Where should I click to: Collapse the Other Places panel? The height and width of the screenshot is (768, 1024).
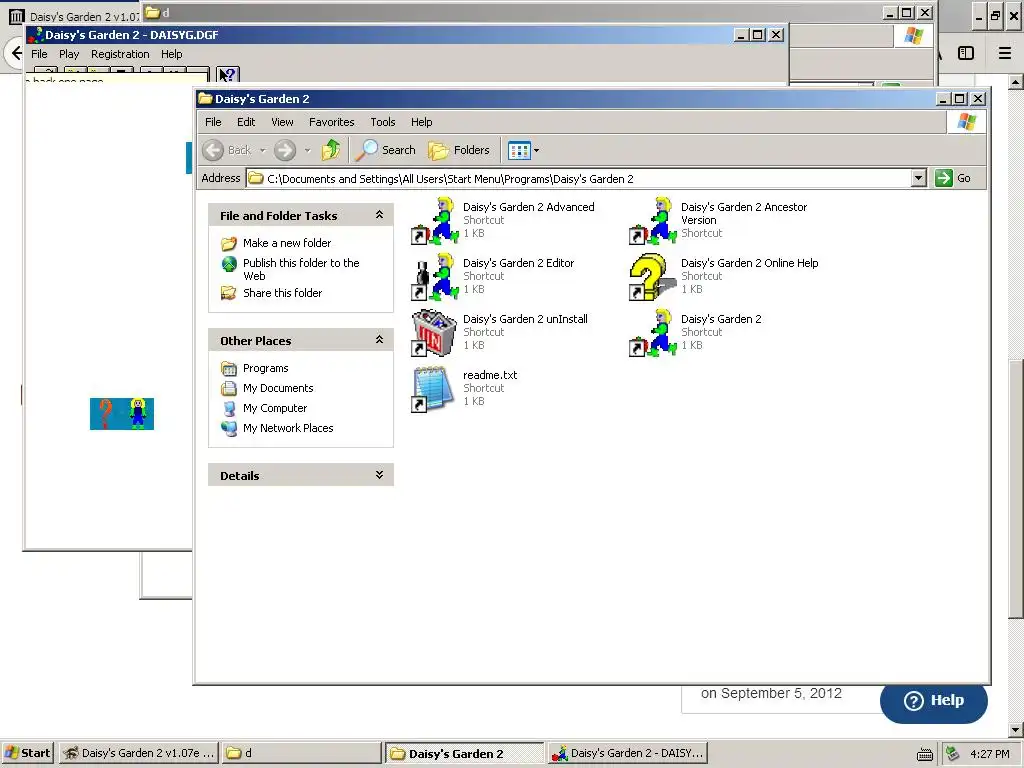pos(379,340)
